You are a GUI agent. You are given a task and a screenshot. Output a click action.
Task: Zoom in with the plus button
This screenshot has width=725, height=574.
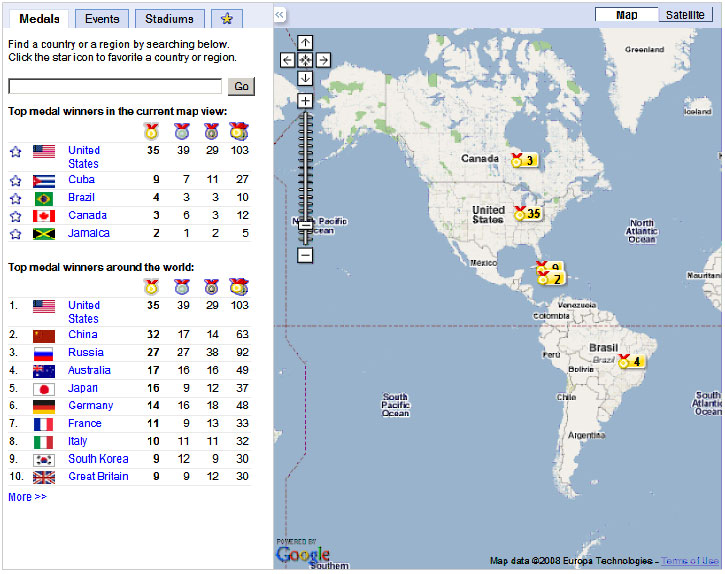pyautogui.click(x=305, y=100)
